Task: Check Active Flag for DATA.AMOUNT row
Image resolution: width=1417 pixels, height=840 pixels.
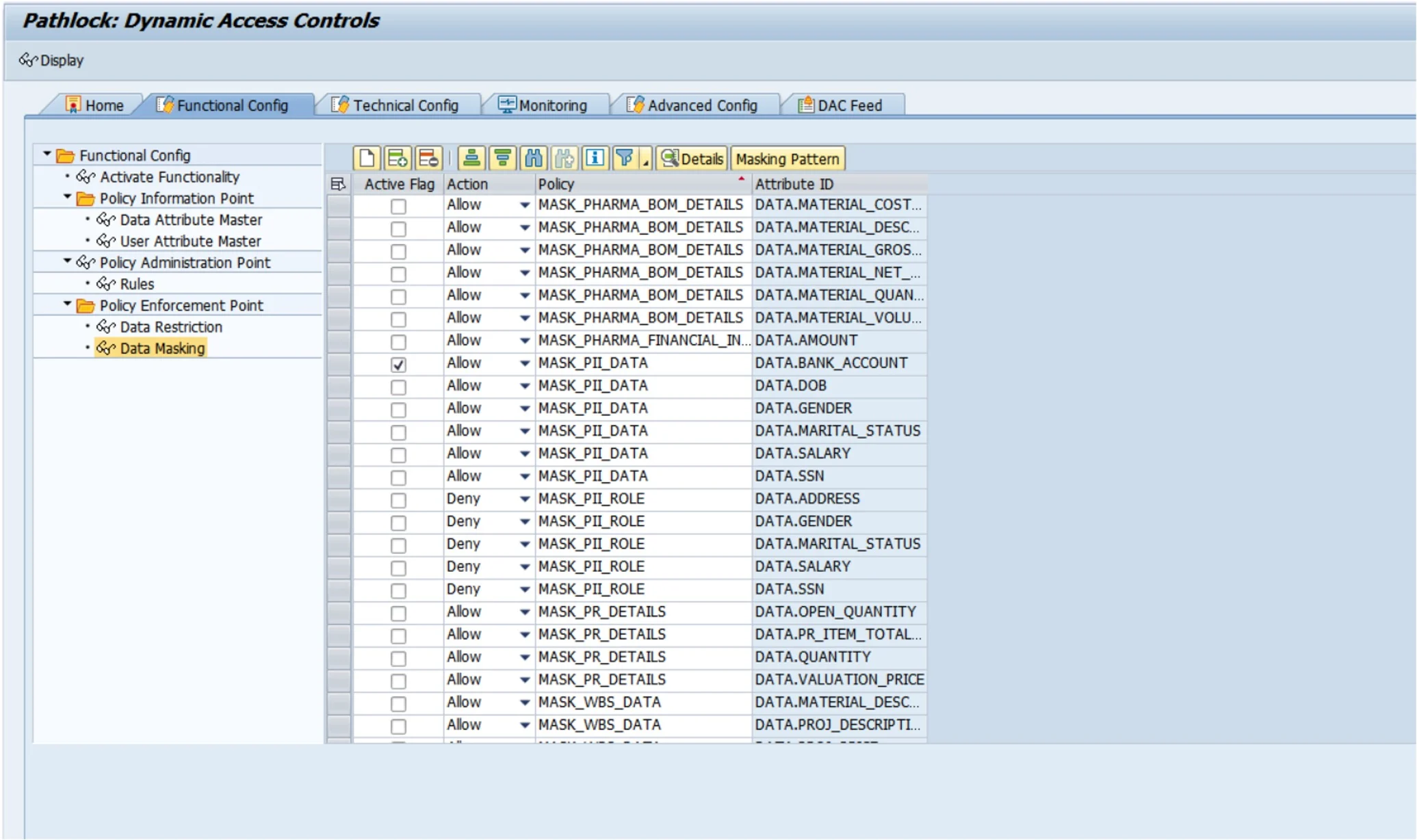Action: (398, 341)
